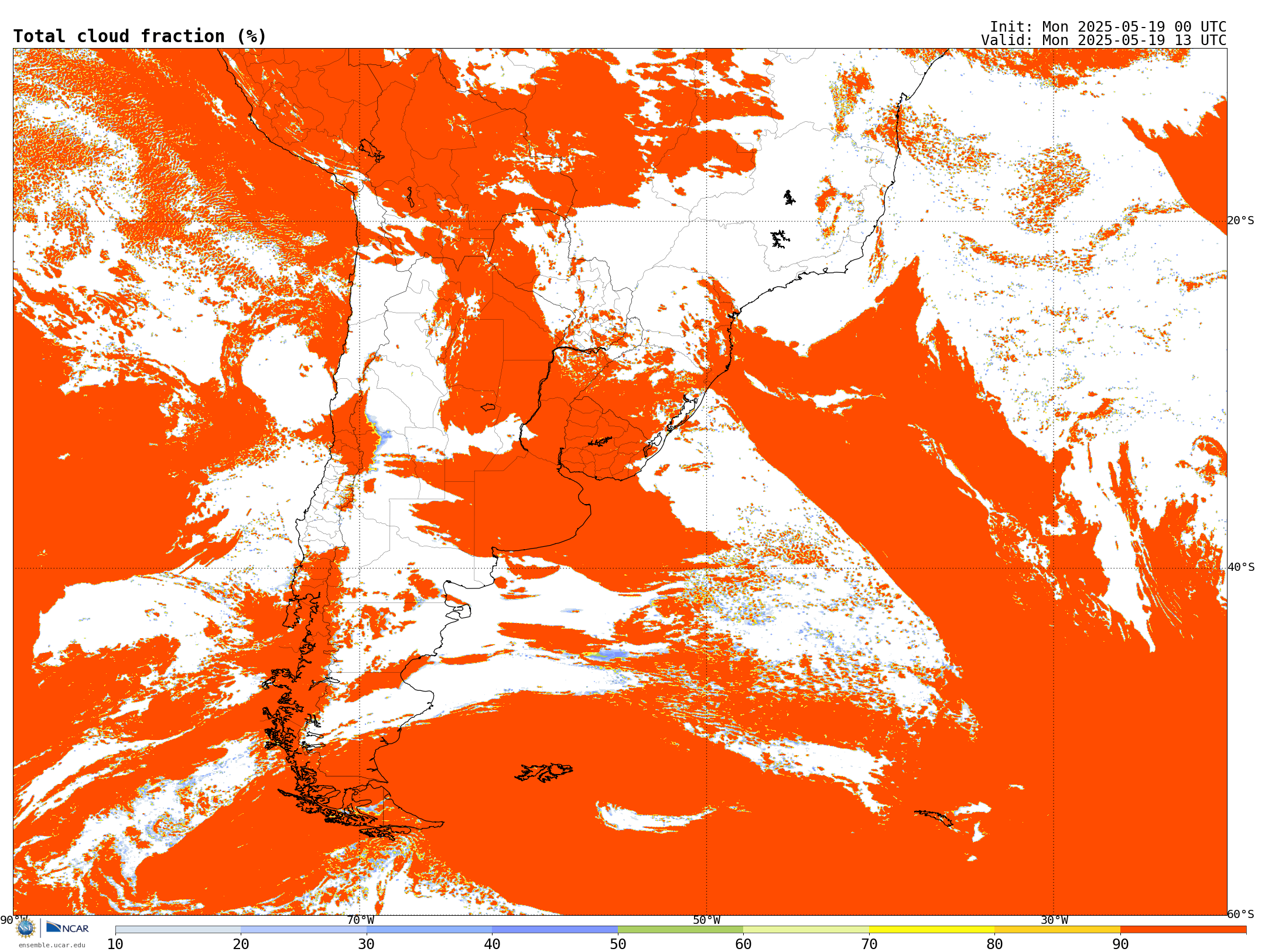1265x952 pixels.
Task: Click the 40–50 periwinkle colorbar segment
Action: click(x=555, y=930)
